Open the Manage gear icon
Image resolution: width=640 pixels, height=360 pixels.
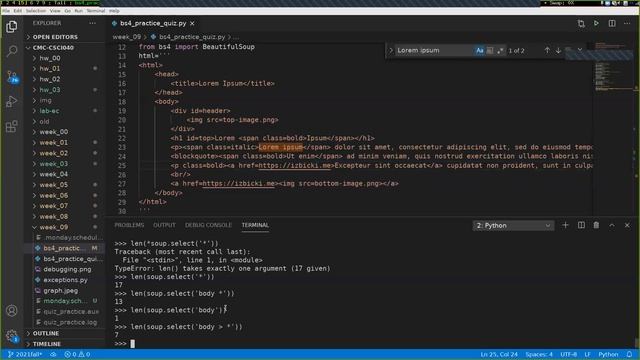click(x=12, y=336)
